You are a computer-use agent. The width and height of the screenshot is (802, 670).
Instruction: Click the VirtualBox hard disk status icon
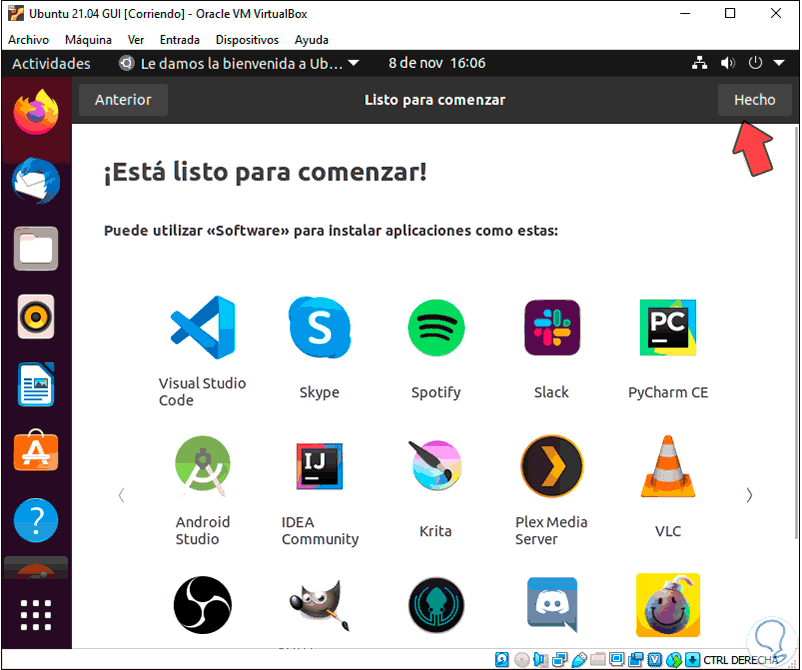(502, 659)
